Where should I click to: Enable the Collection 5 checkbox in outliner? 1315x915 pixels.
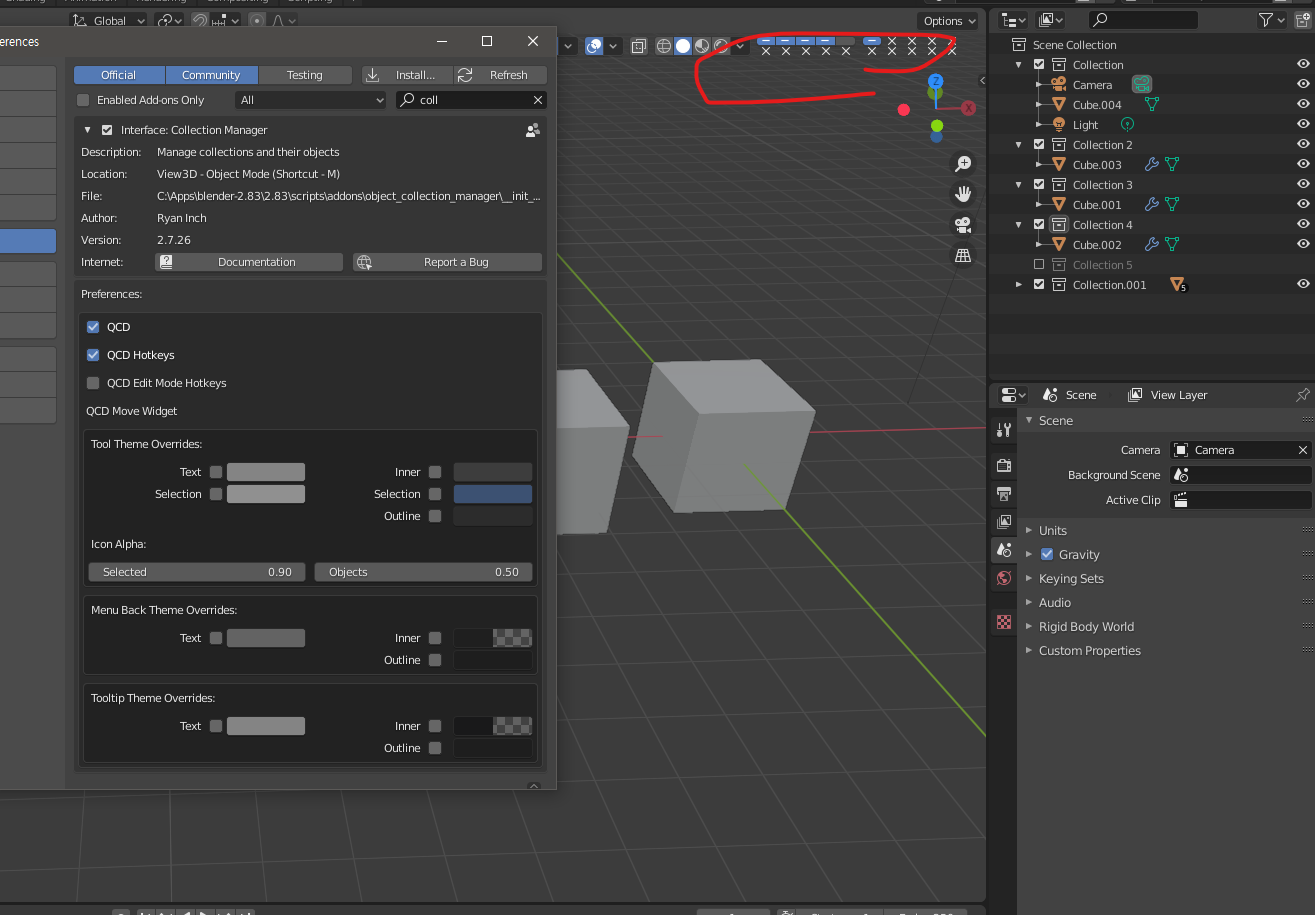point(1039,265)
